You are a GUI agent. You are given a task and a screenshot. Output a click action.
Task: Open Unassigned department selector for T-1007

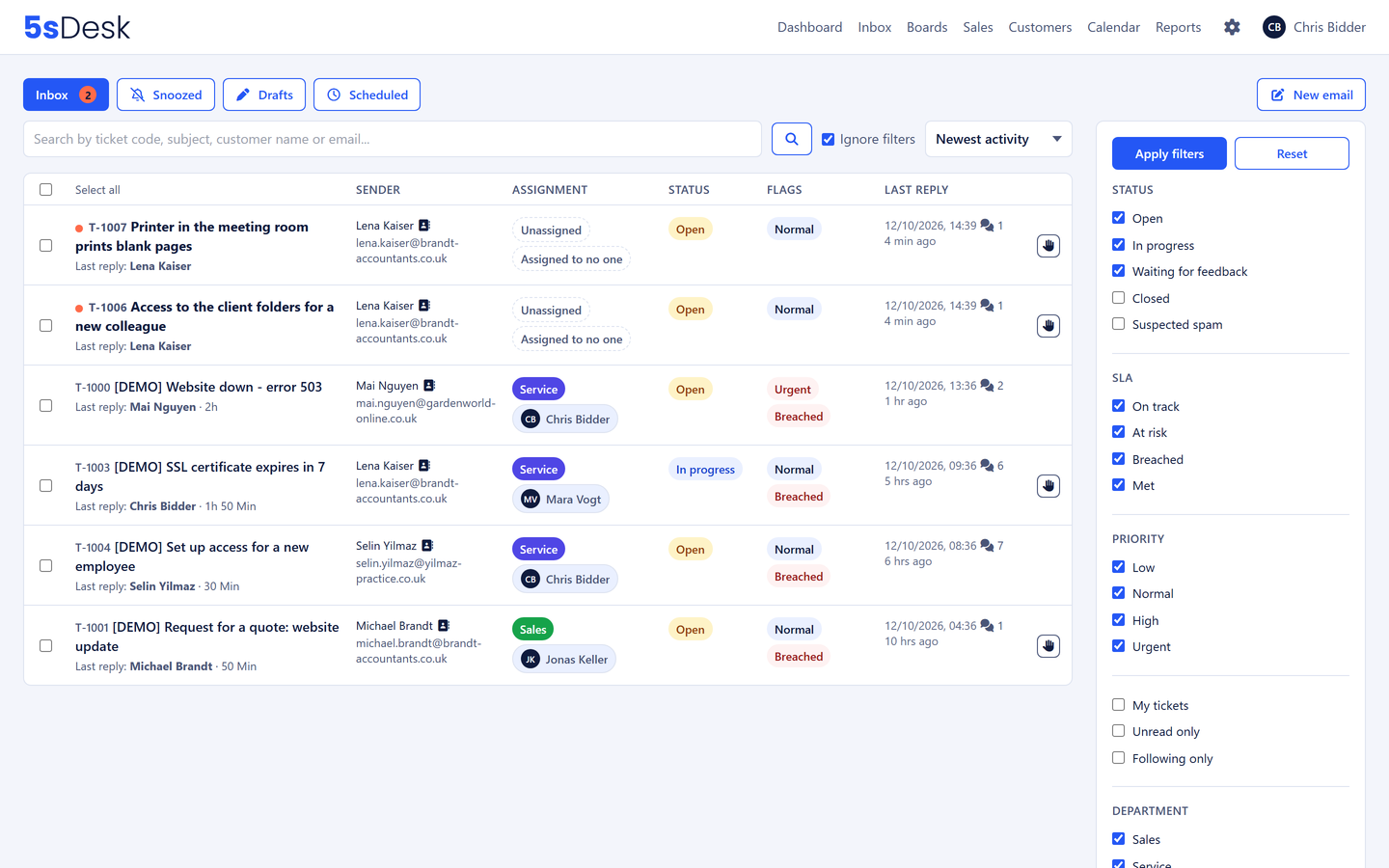pyautogui.click(x=551, y=231)
